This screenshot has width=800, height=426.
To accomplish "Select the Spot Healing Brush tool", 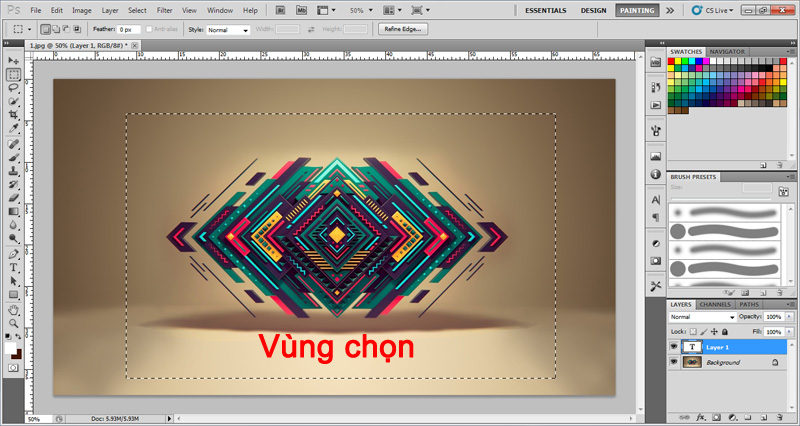I will point(13,144).
